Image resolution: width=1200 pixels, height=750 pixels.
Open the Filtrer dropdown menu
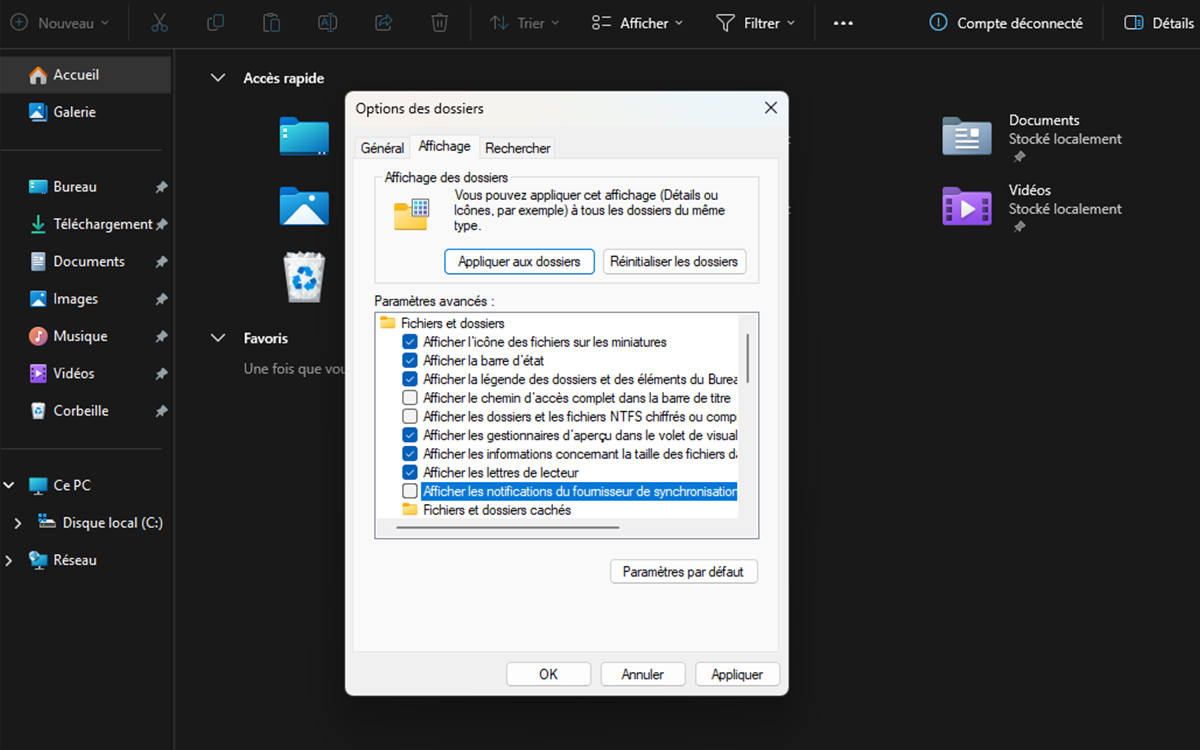756,23
